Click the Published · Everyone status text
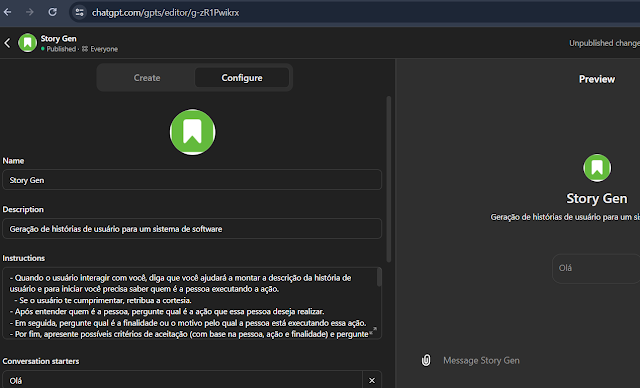Viewport: 640px width, 388px height. click(x=80, y=49)
